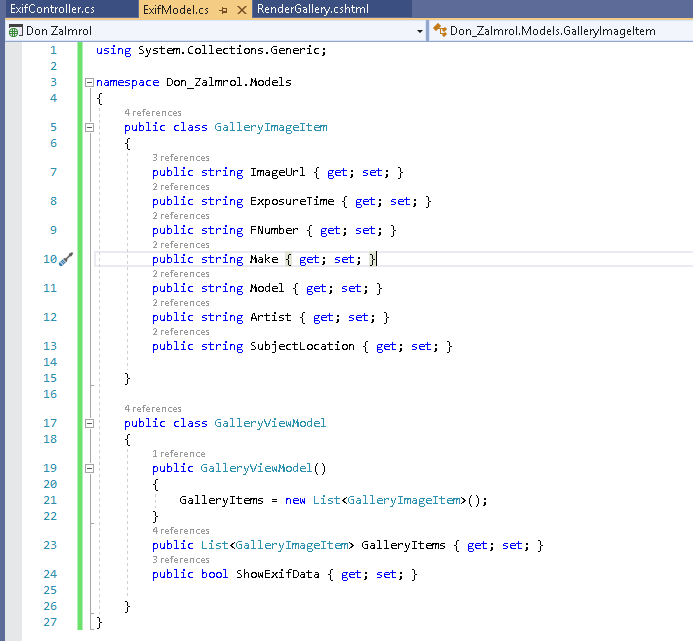Click the bool keyword on line 24
The width and height of the screenshot is (693, 641).
click(214, 575)
